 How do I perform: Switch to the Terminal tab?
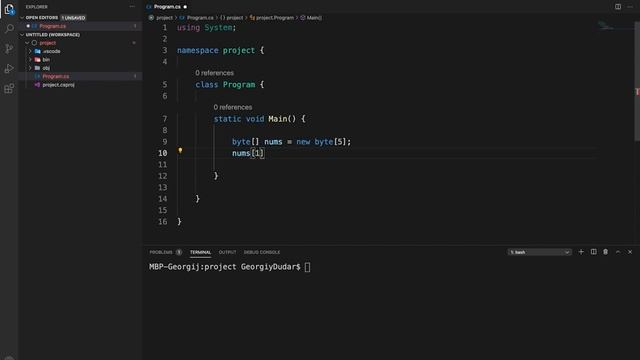(x=200, y=252)
